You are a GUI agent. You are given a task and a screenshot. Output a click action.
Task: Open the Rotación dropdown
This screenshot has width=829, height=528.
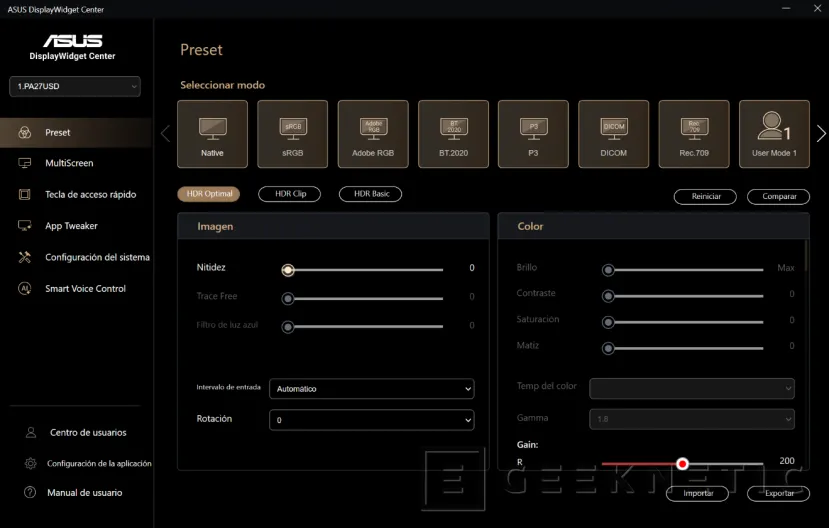coord(372,421)
